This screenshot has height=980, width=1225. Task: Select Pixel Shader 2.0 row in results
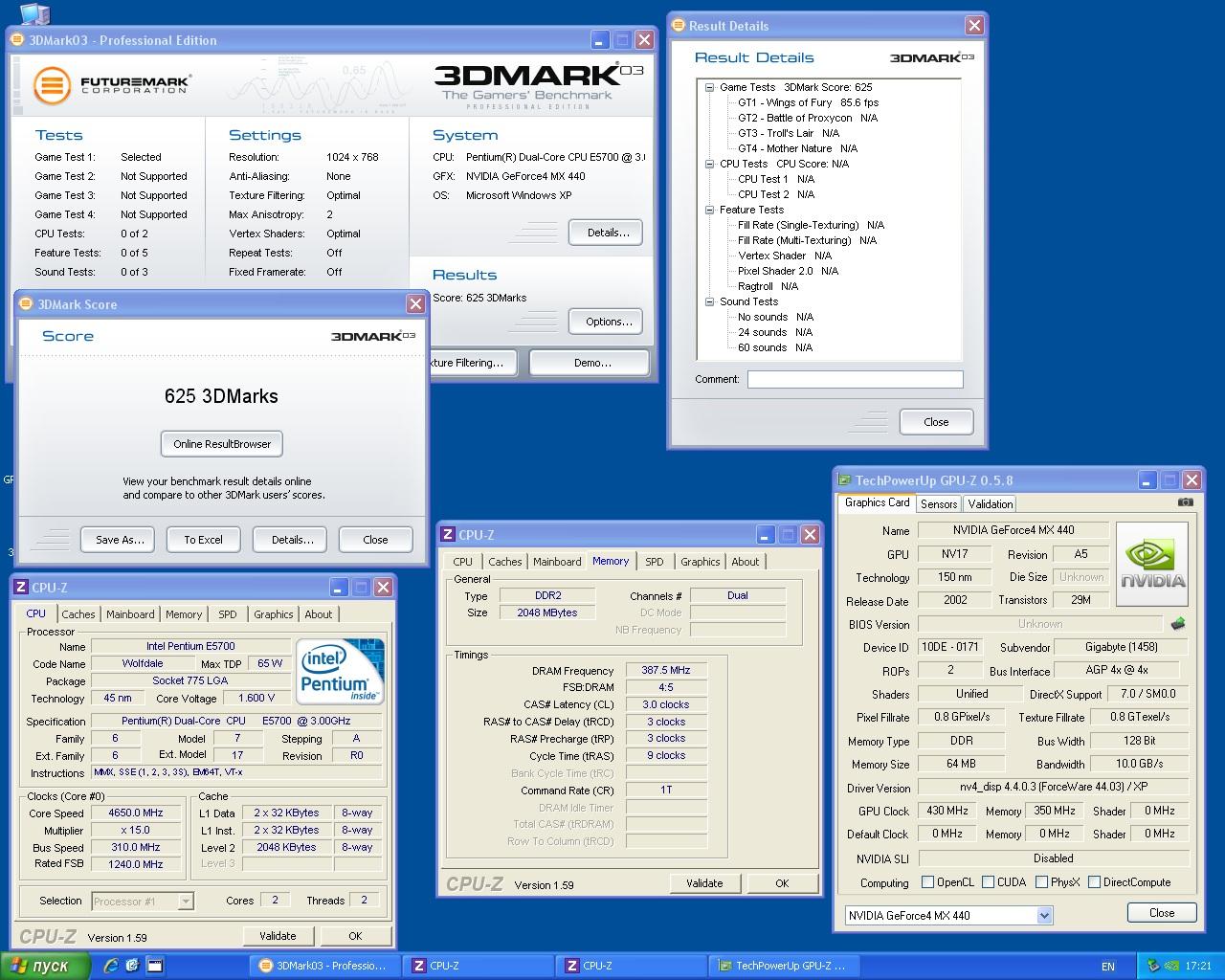788,271
